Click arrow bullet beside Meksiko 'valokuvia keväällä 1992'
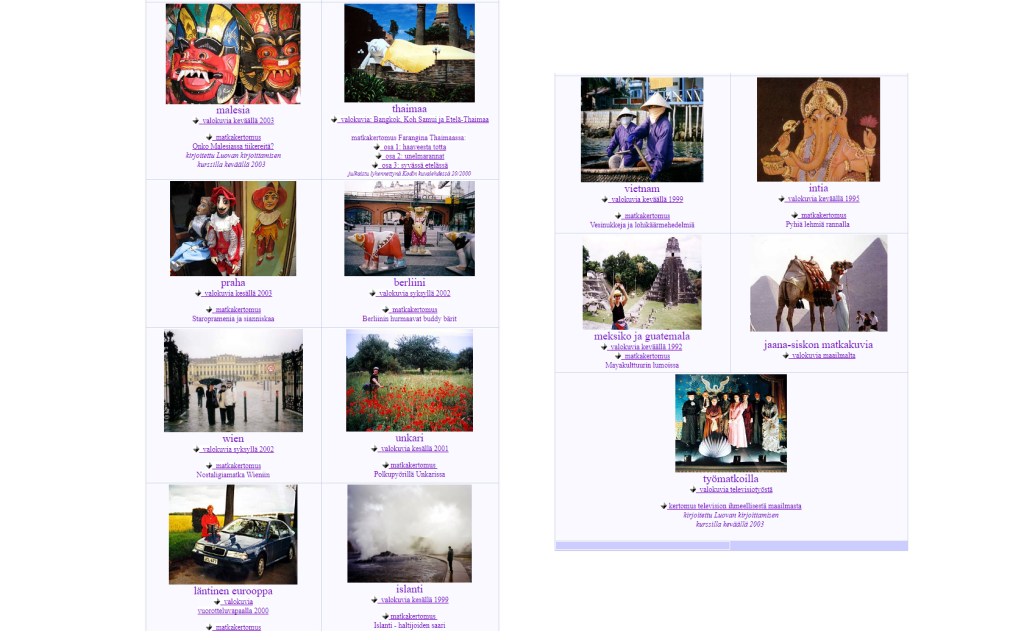 [x=604, y=347]
